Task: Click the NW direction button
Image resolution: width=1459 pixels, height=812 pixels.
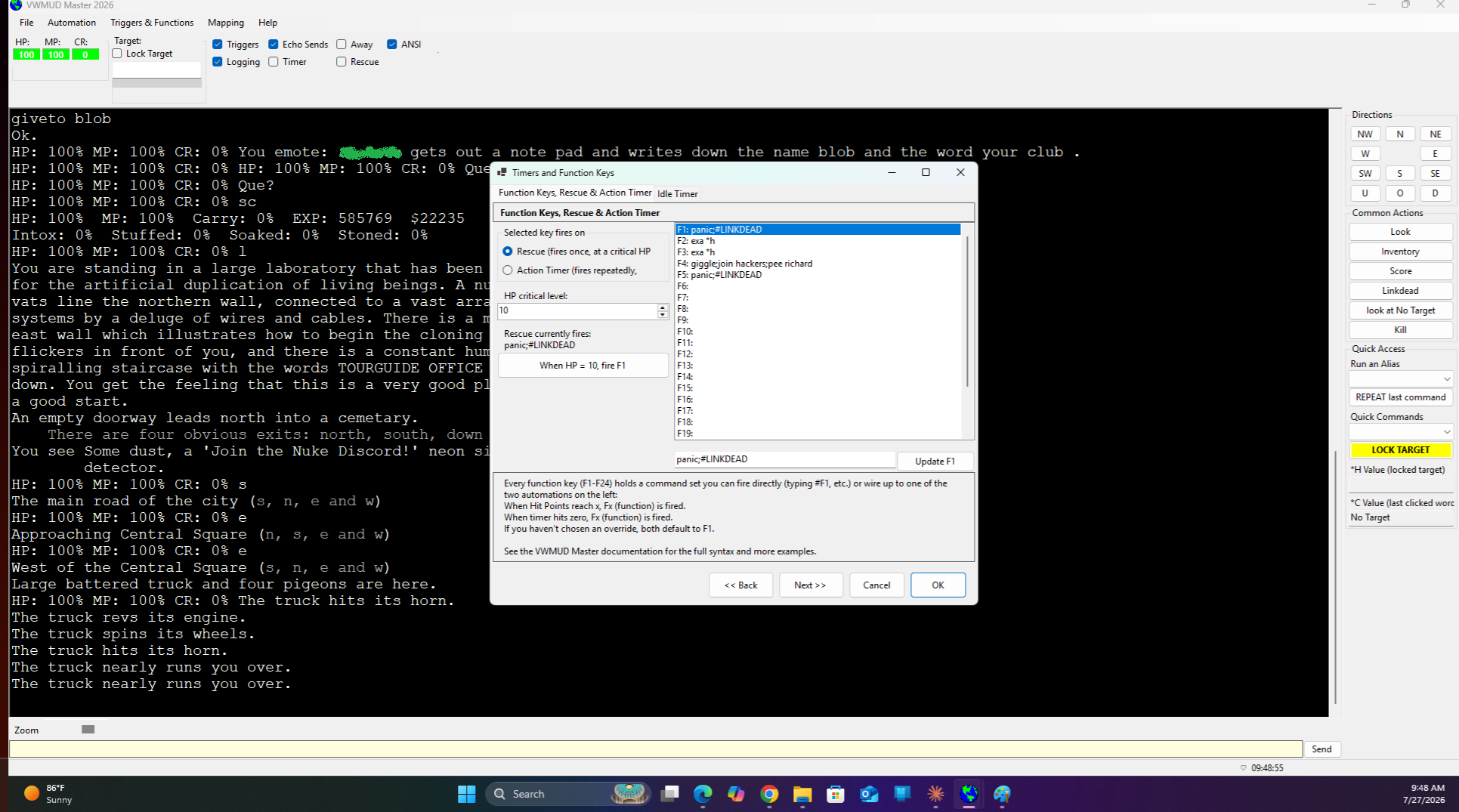Action: click(x=1365, y=134)
